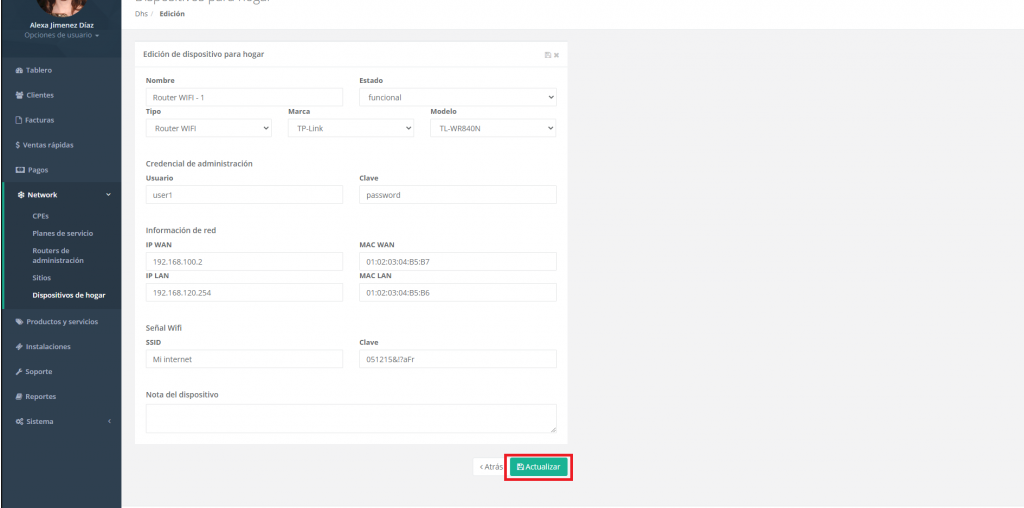Open the Pagos section
The image size is (1024, 508).
tap(38, 170)
